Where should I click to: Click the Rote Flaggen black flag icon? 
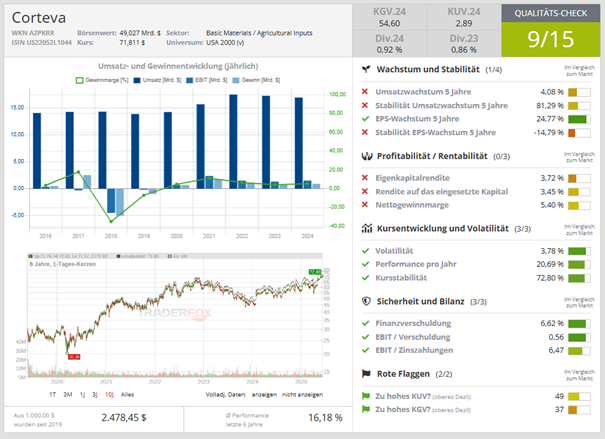pyautogui.click(x=366, y=374)
